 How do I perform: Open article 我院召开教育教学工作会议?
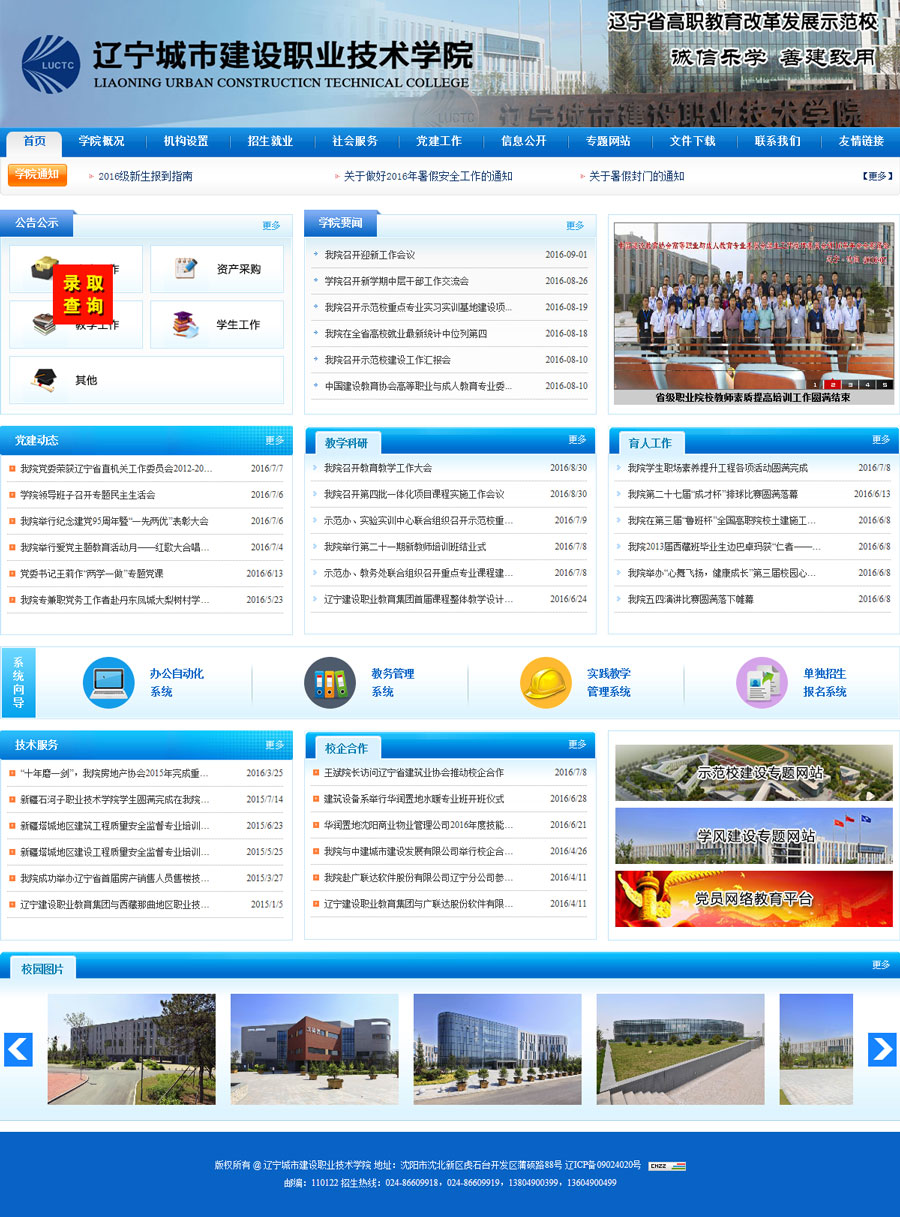click(x=378, y=468)
